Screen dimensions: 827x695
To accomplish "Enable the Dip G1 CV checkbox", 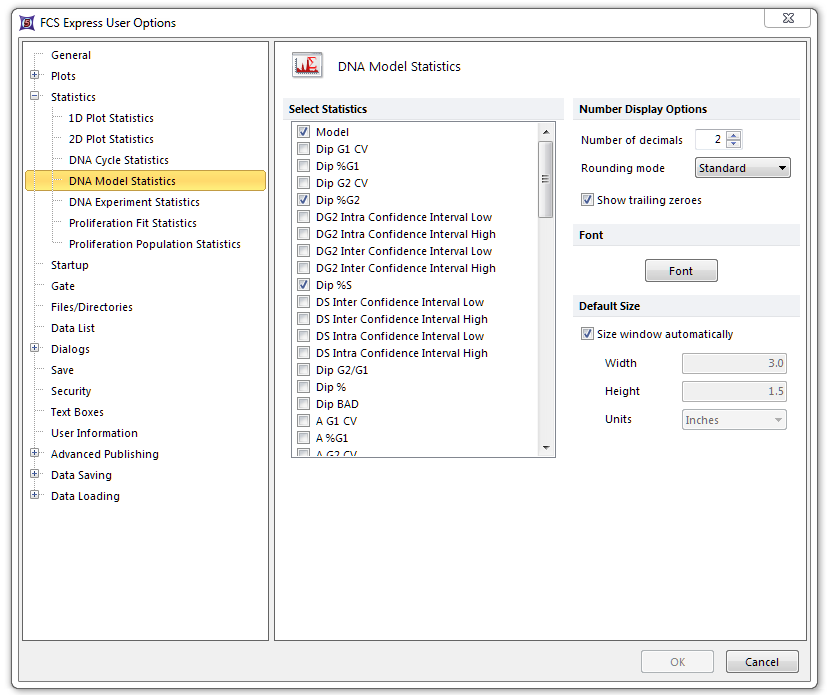I will (303, 149).
